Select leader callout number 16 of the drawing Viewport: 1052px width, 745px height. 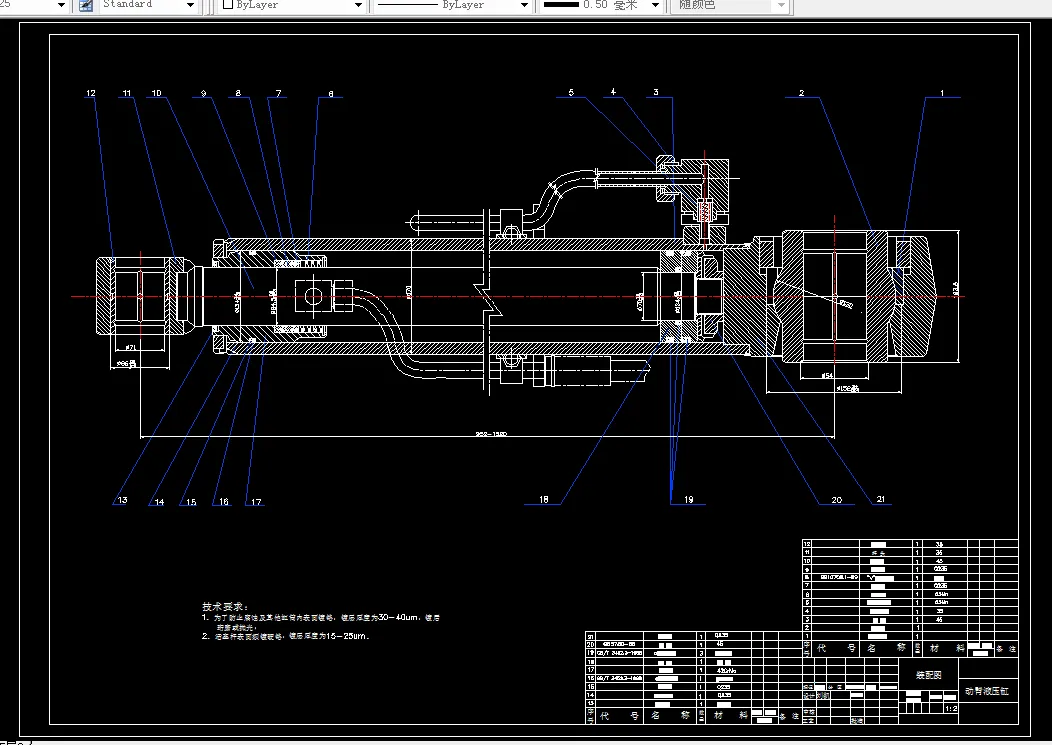coord(223,501)
